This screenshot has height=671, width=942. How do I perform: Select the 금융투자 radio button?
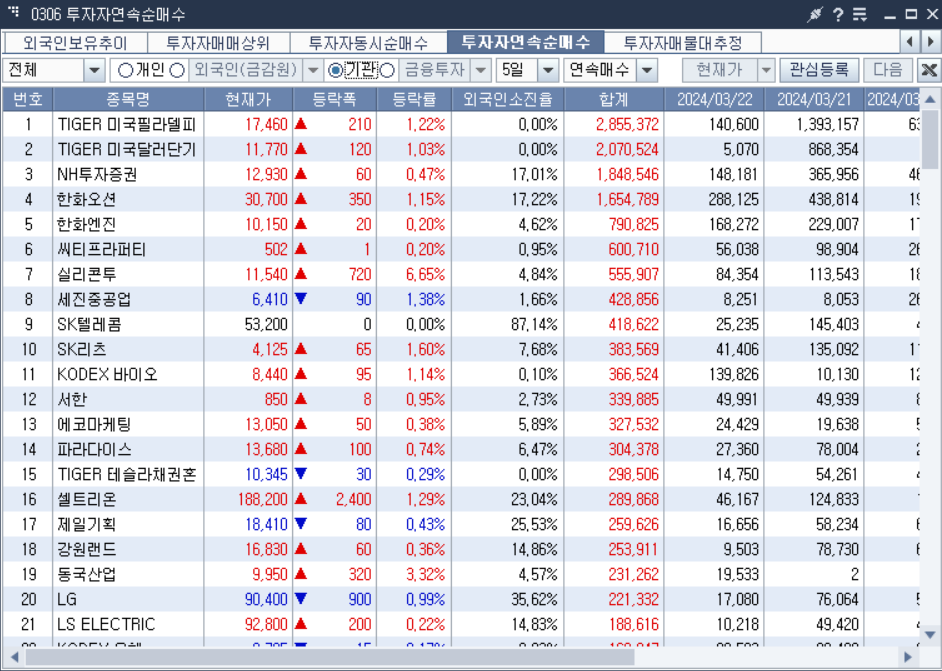pyautogui.click(x=387, y=71)
